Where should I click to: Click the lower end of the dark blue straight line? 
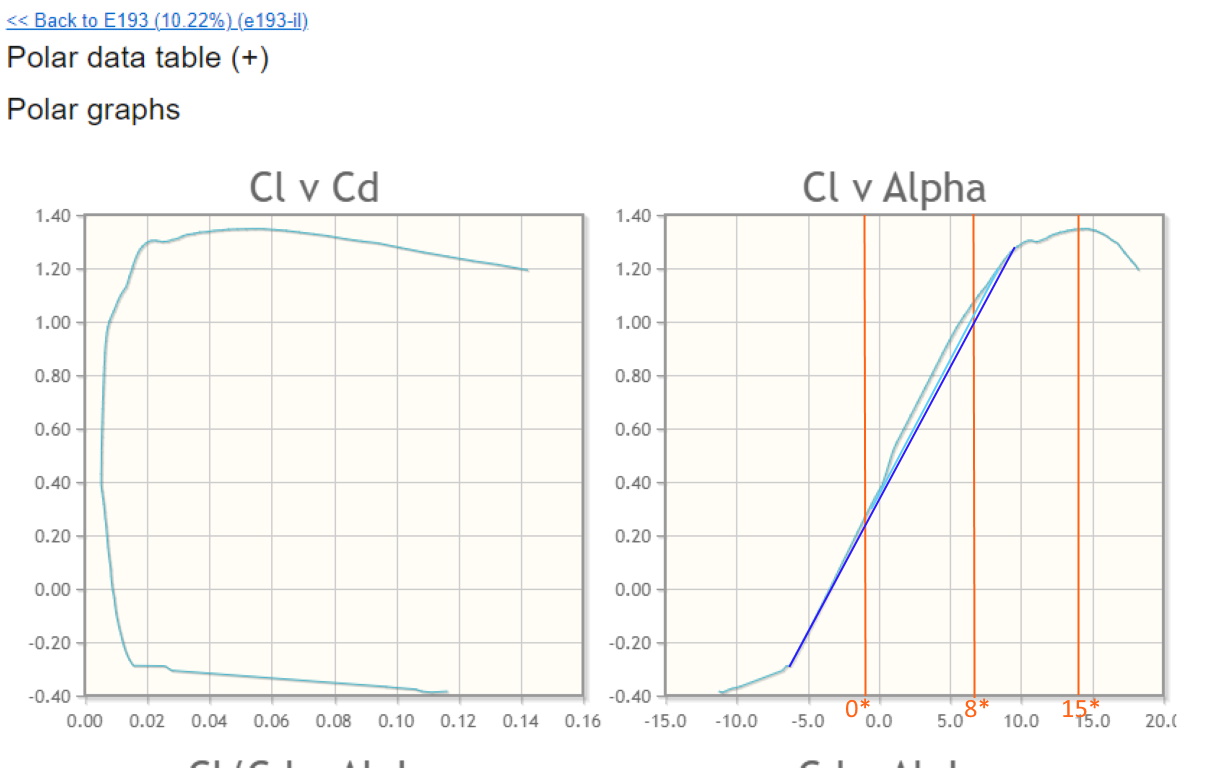coord(790,665)
